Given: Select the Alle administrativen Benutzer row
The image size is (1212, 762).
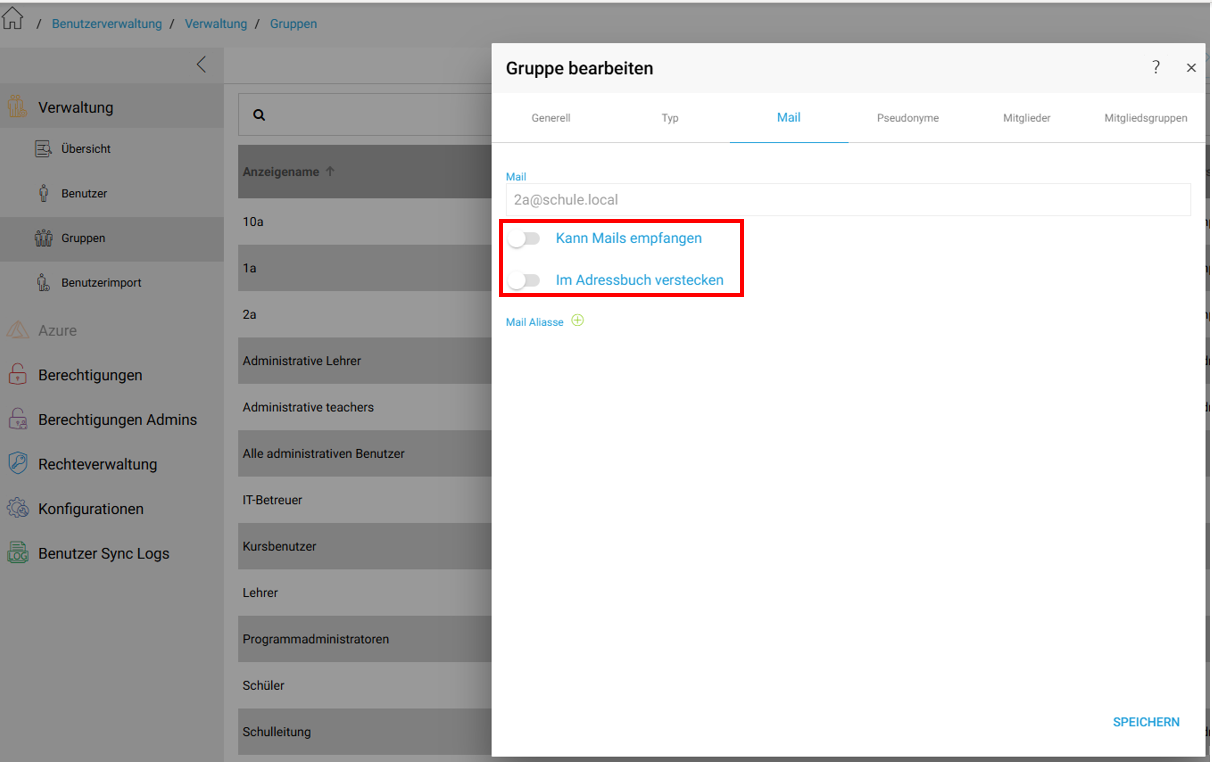Looking at the screenshot, I should pos(364,453).
